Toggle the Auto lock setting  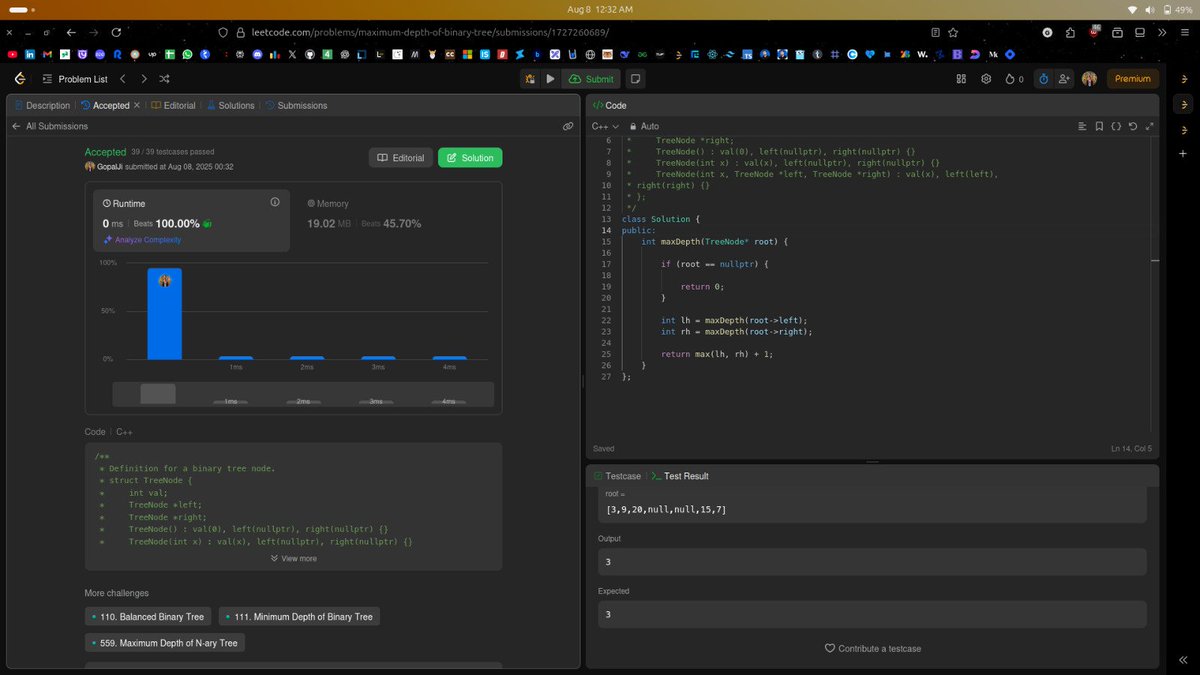(x=643, y=126)
